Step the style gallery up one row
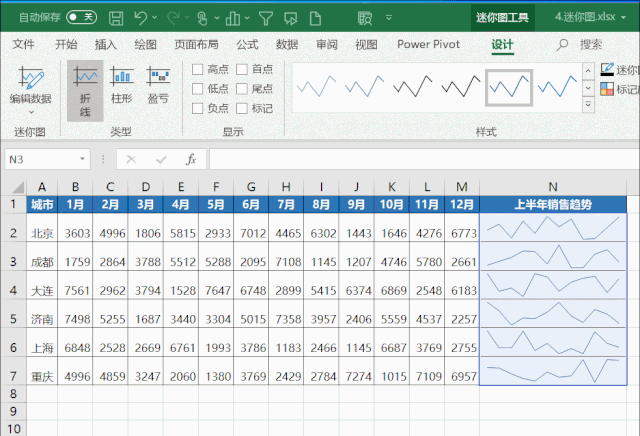 coord(588,71)
